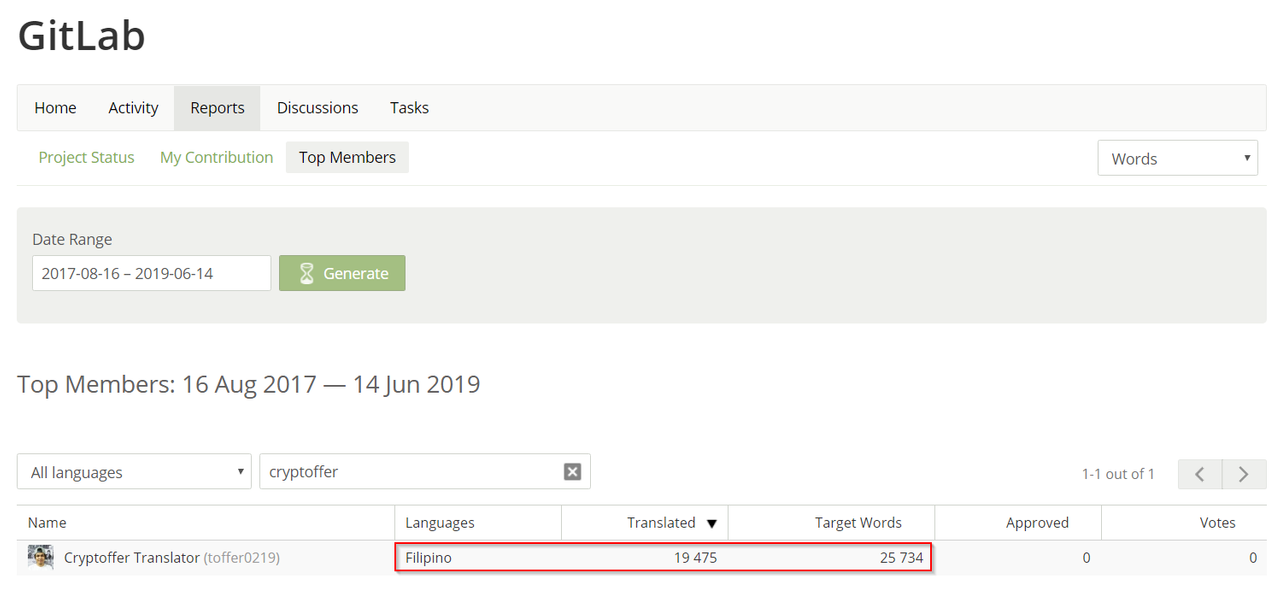Open the Words unit dropdown
This screenshot has width=1280, height=596.
pos(1177,158)
